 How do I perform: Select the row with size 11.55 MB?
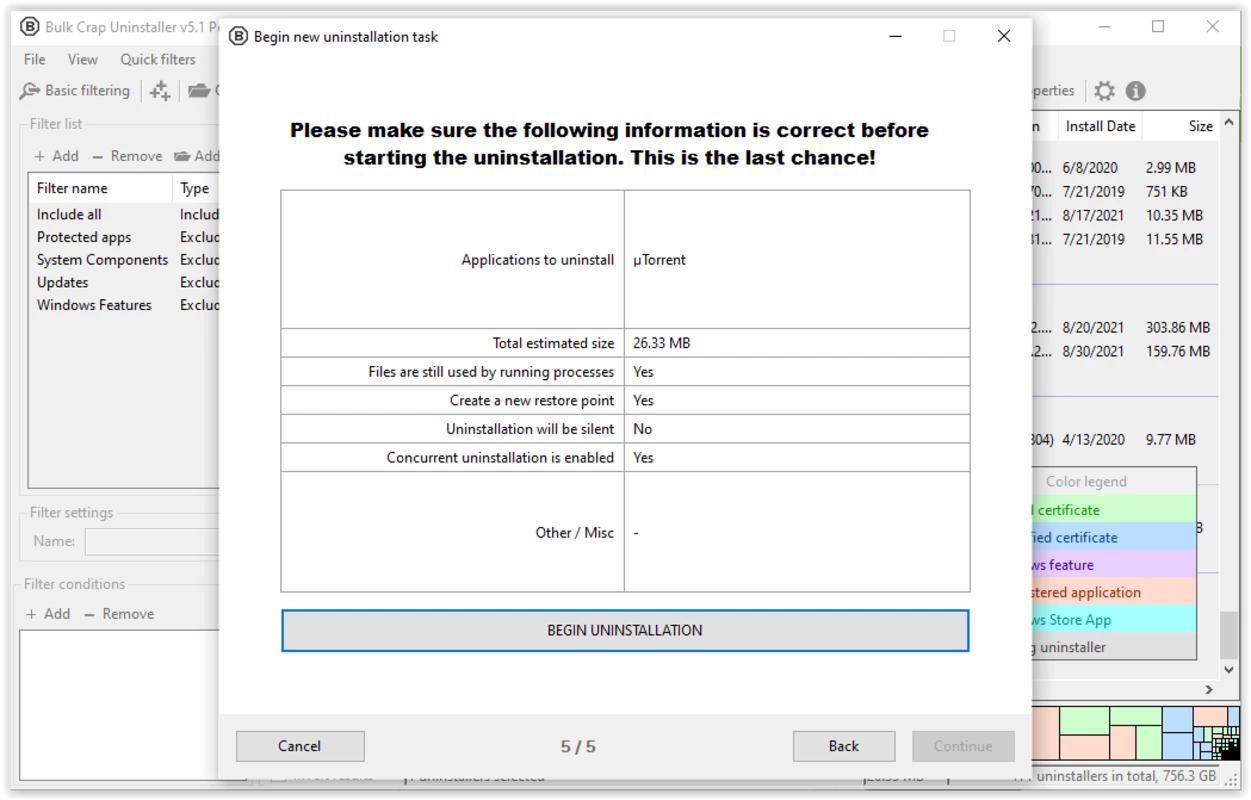[1125, 239]
